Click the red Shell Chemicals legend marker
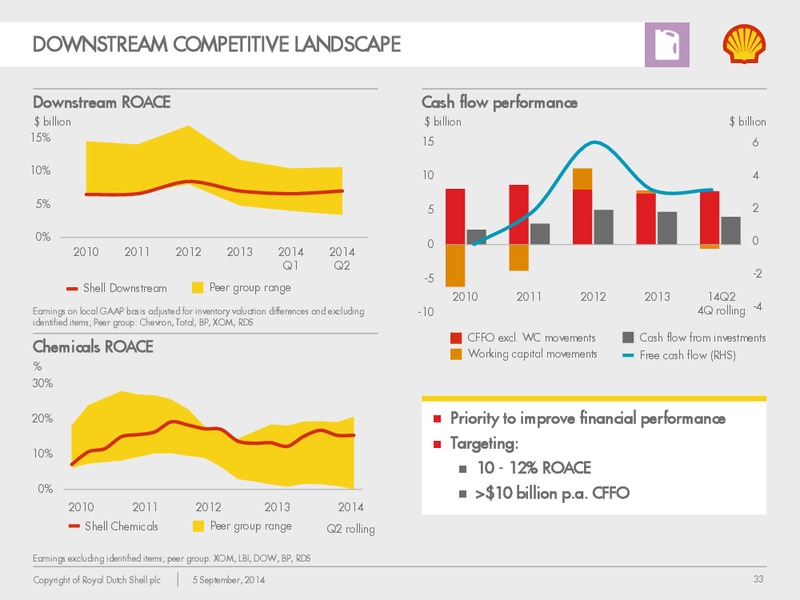Image resolution: width=800 pixels, height=600 pixels. (74, 526)
